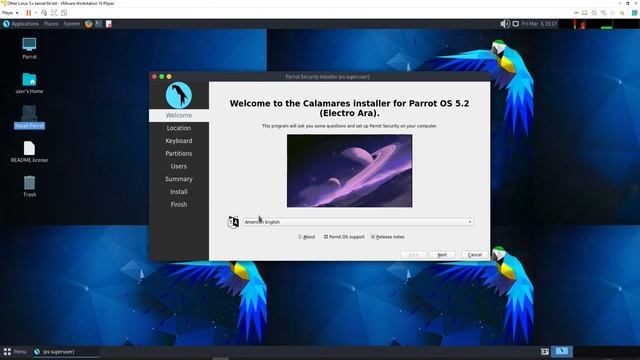Select the Welcome step in sidebar
This screenshot has width=640, height=360.
click(179, 116)
